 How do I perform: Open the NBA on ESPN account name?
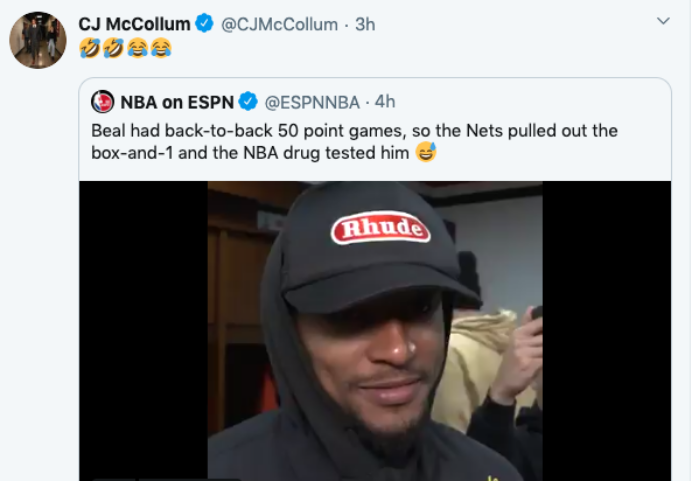click(x=176, y=101)
